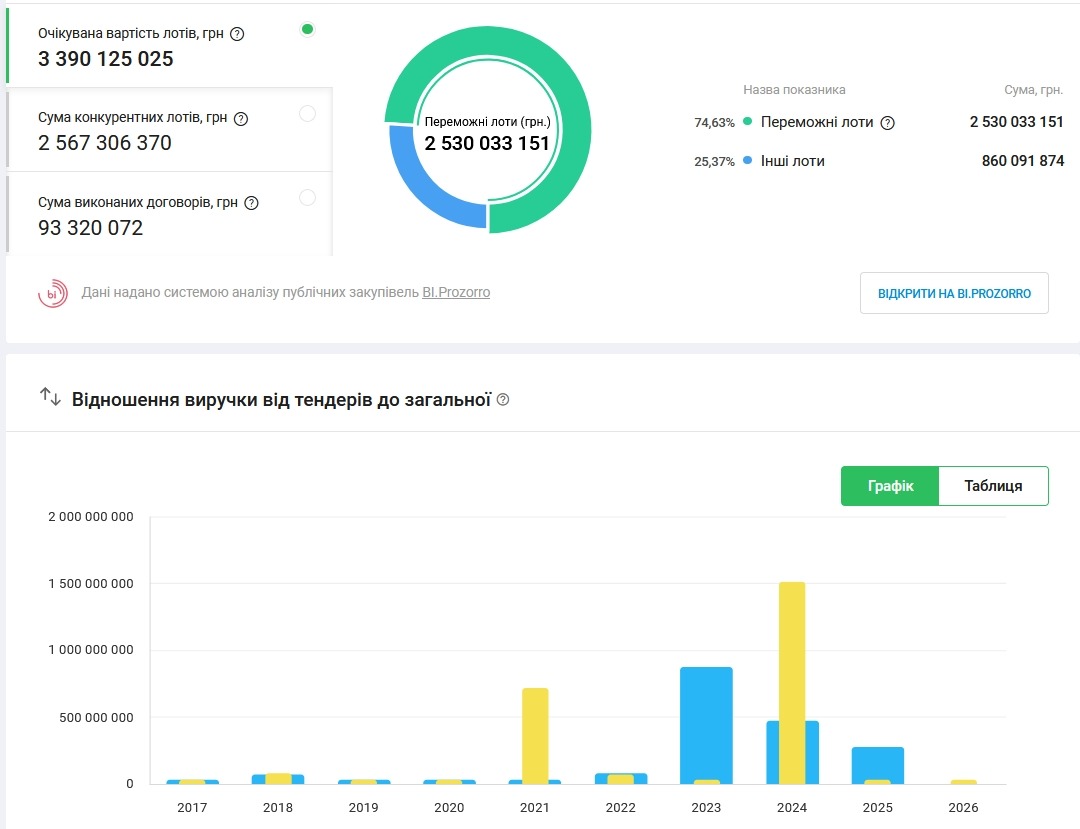
Task: Click the tall yellow 2024 bar
Action: click(792, 682)
